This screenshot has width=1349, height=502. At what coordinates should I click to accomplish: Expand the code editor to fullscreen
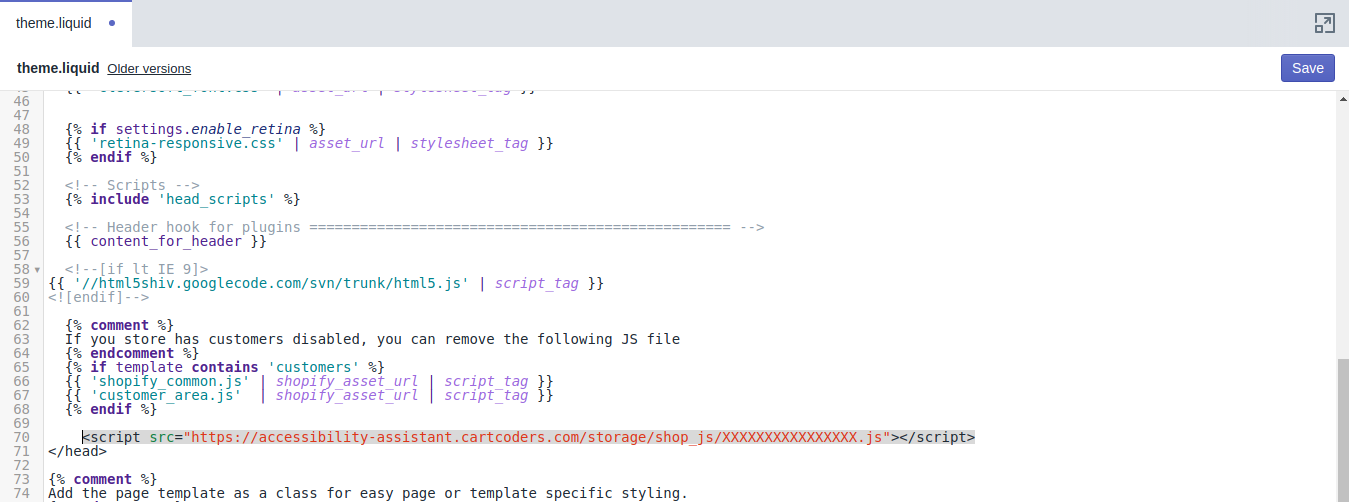1324,23
